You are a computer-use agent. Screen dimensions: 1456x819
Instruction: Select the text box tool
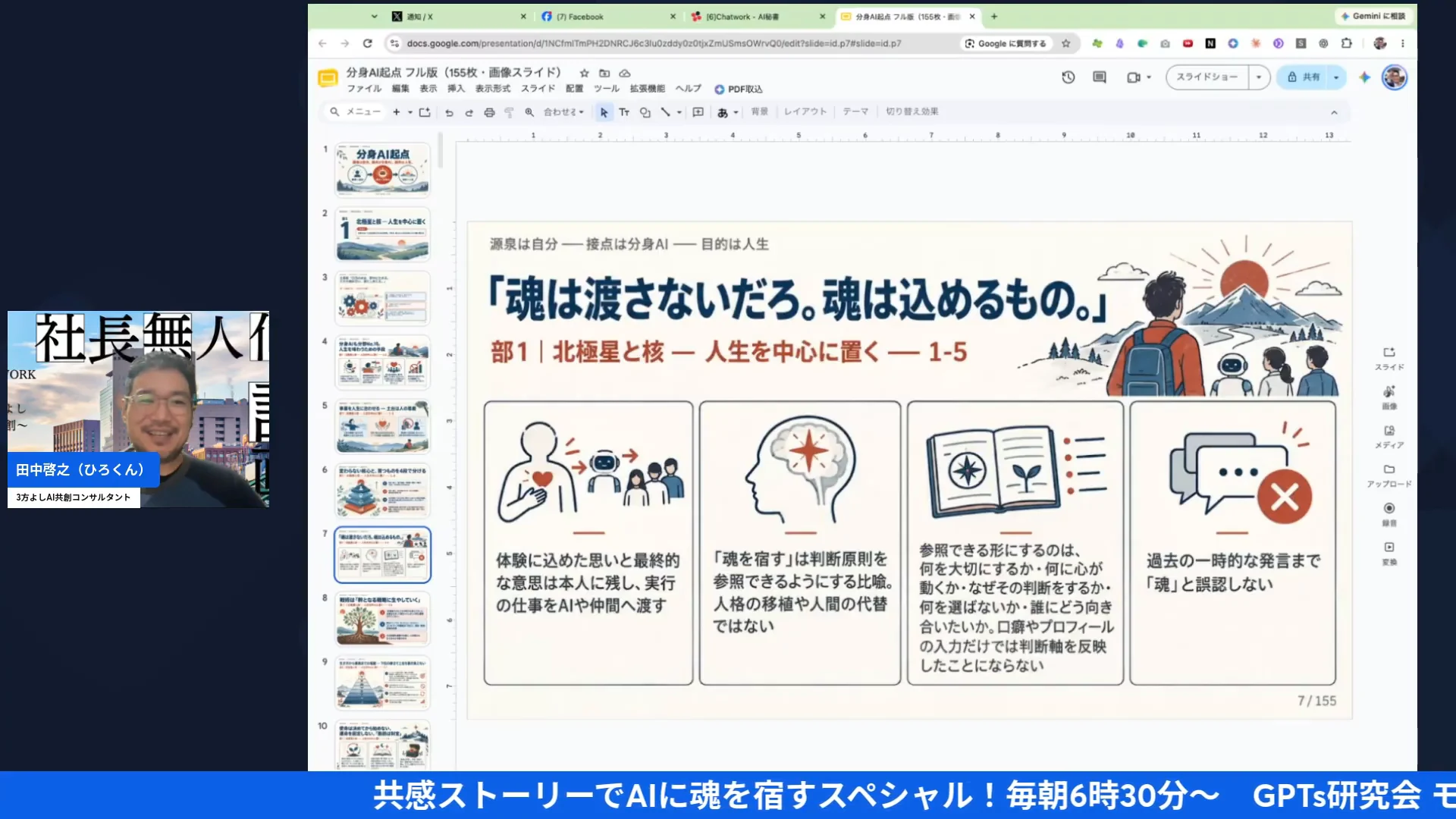624,112
